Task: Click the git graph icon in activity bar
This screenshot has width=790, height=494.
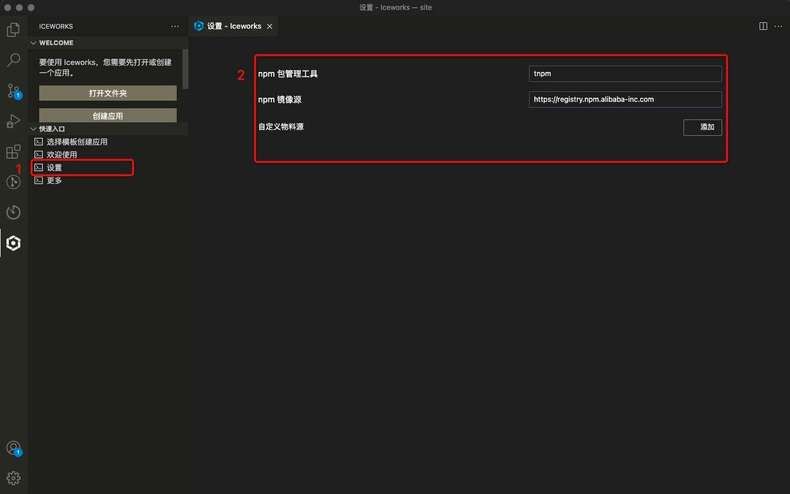Action: (14, 182)
